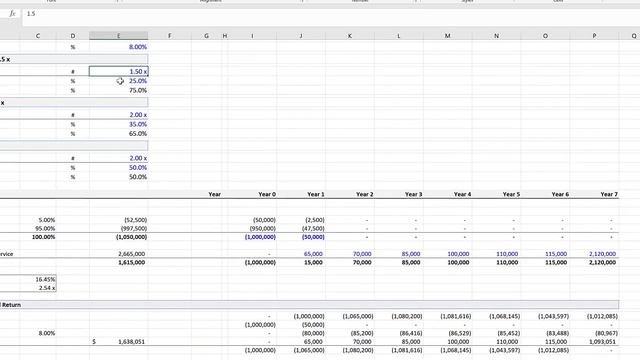Image resolution: width=640 pixels, height=360 pixels.
Task: Select the active cell showing 1.50 x
Action: (x=119, y=71)
